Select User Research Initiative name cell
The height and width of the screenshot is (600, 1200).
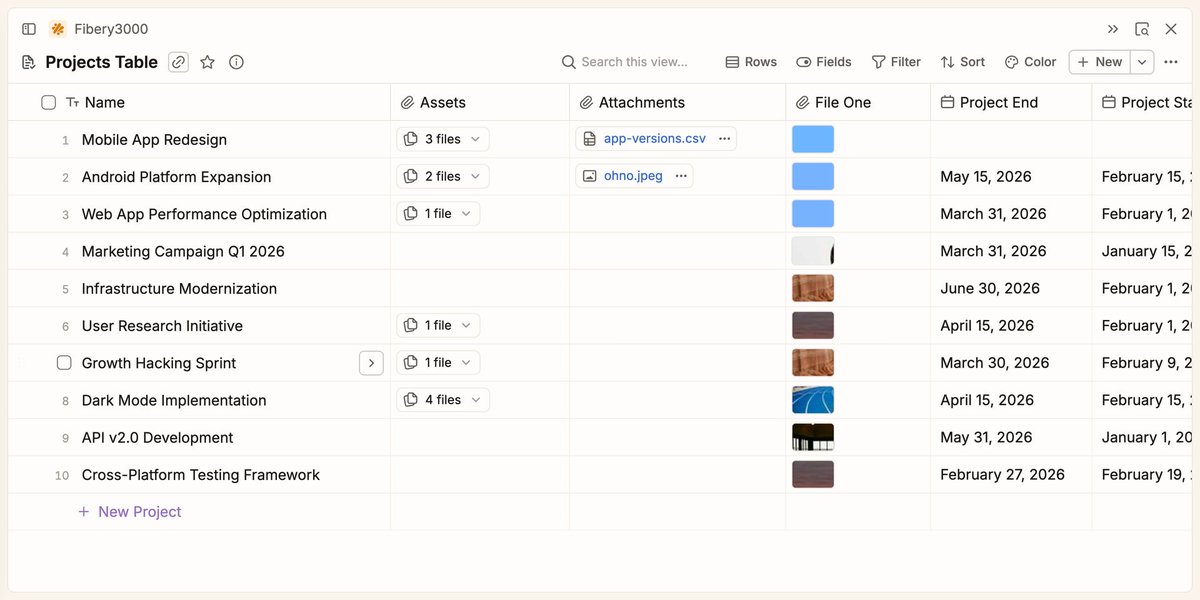[162, 326]
